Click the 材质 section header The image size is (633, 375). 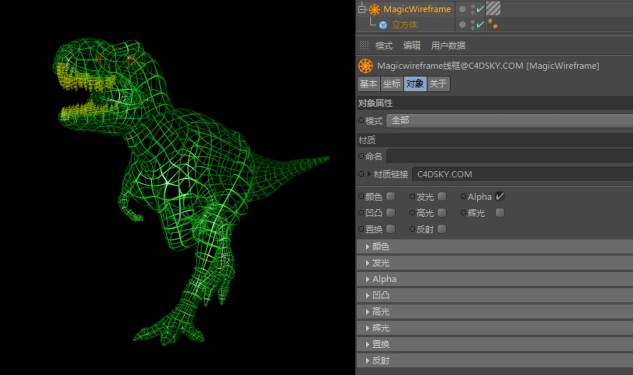coord(495,140)
